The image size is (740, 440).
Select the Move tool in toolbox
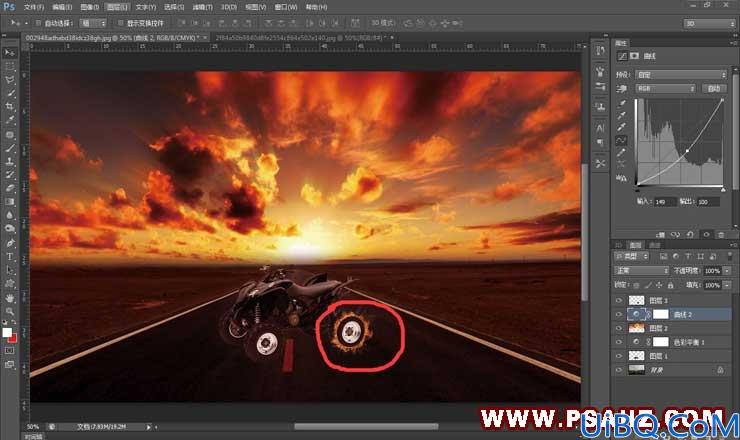tap(9, 53)
